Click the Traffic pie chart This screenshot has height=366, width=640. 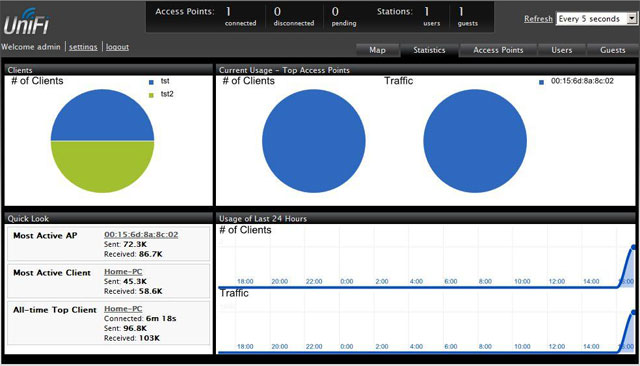click(475, 141)
